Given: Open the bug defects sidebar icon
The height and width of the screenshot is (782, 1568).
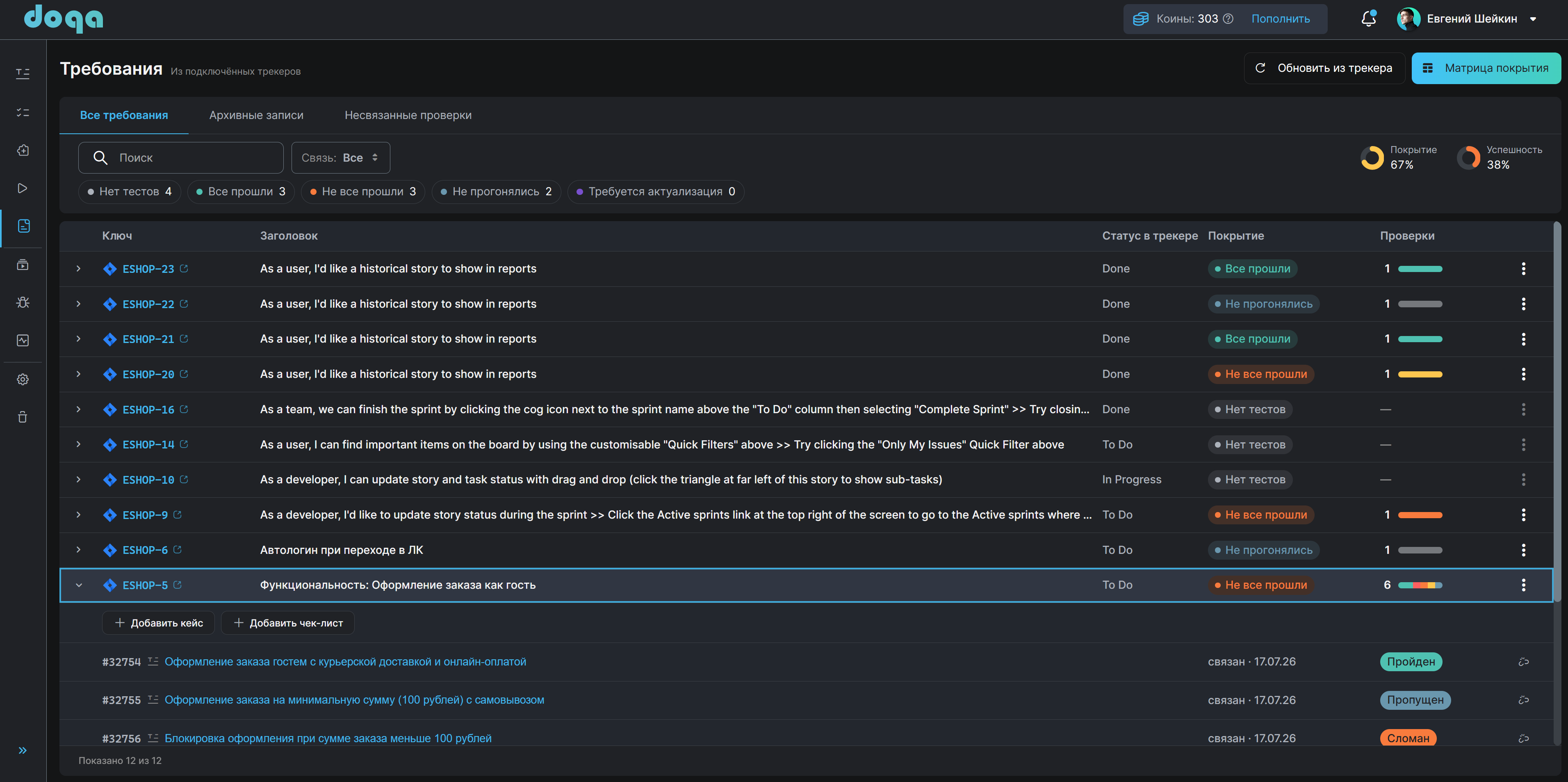Looking at the screenshot, I should 23,302.
